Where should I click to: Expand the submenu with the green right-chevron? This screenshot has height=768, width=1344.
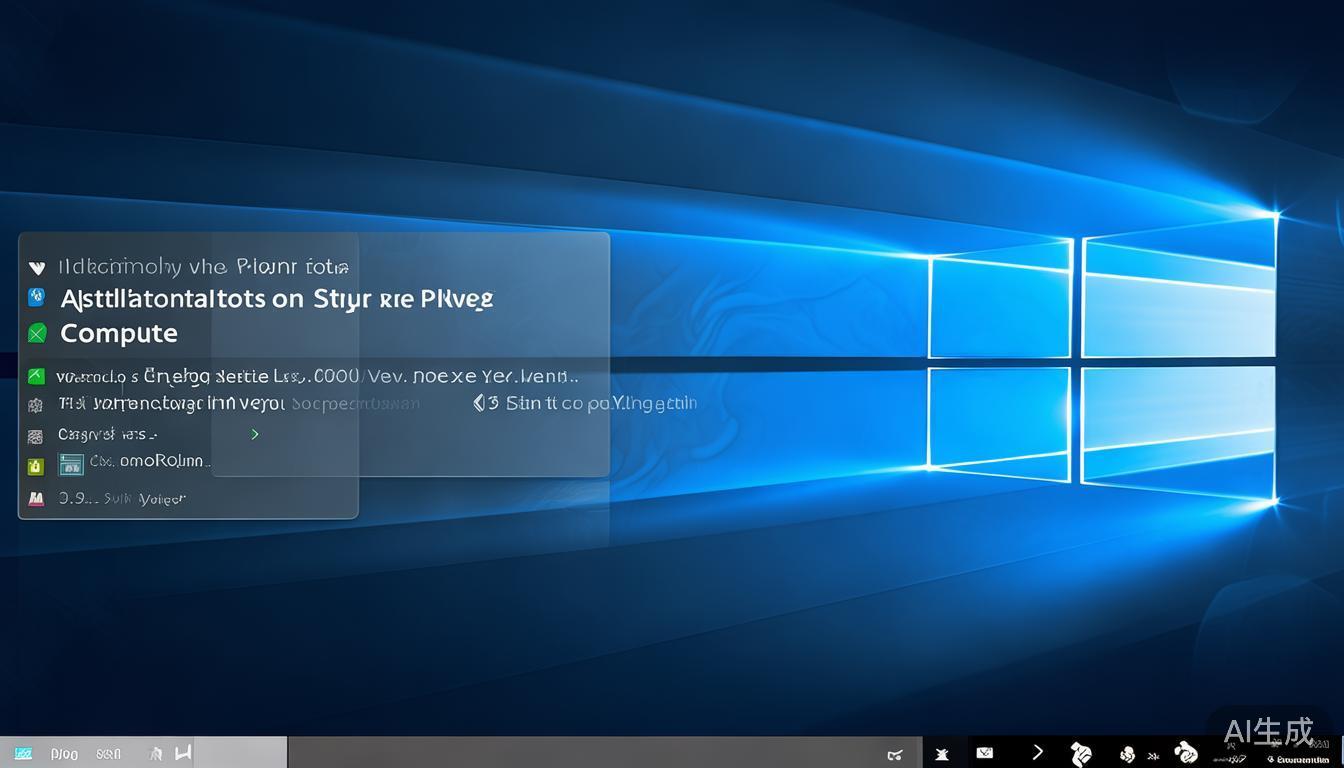pos(255,434)
